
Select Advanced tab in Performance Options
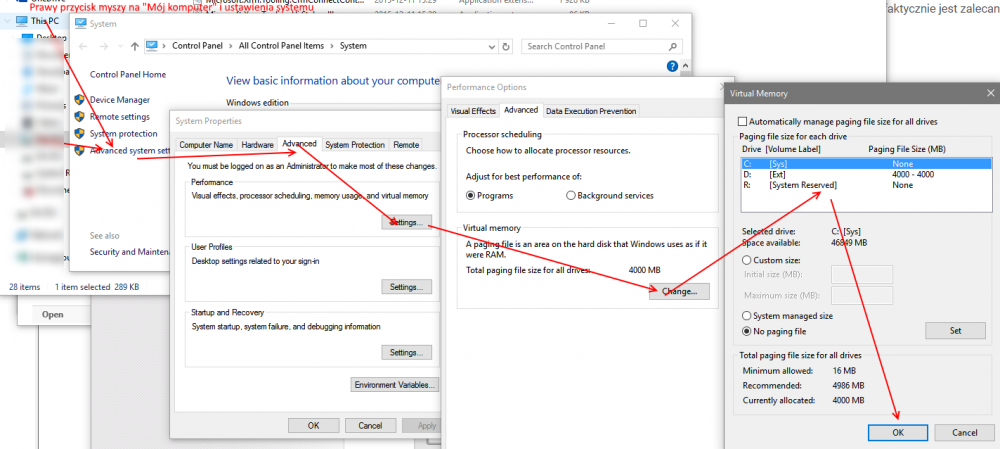pos(521,110)
